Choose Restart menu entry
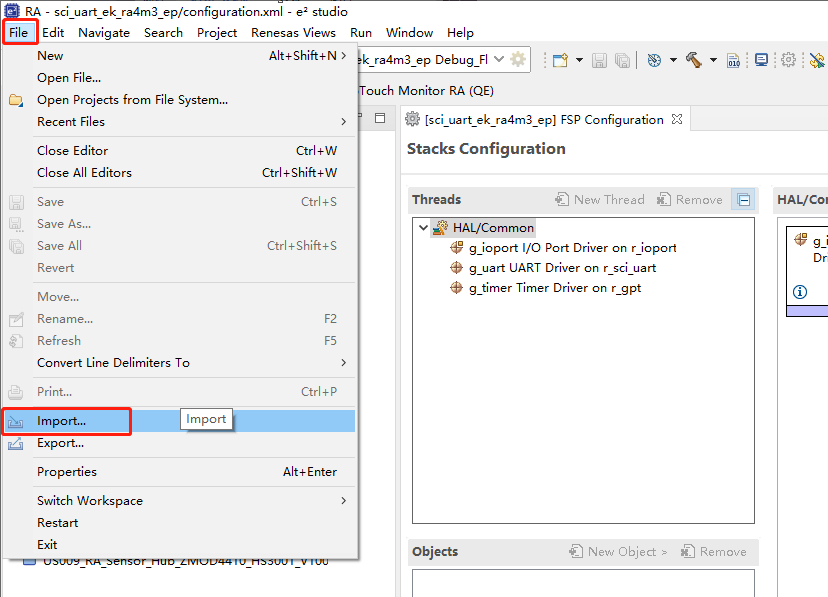Image resolution: width=828 pixels, height=597 pixels. [x=180, y=523]
